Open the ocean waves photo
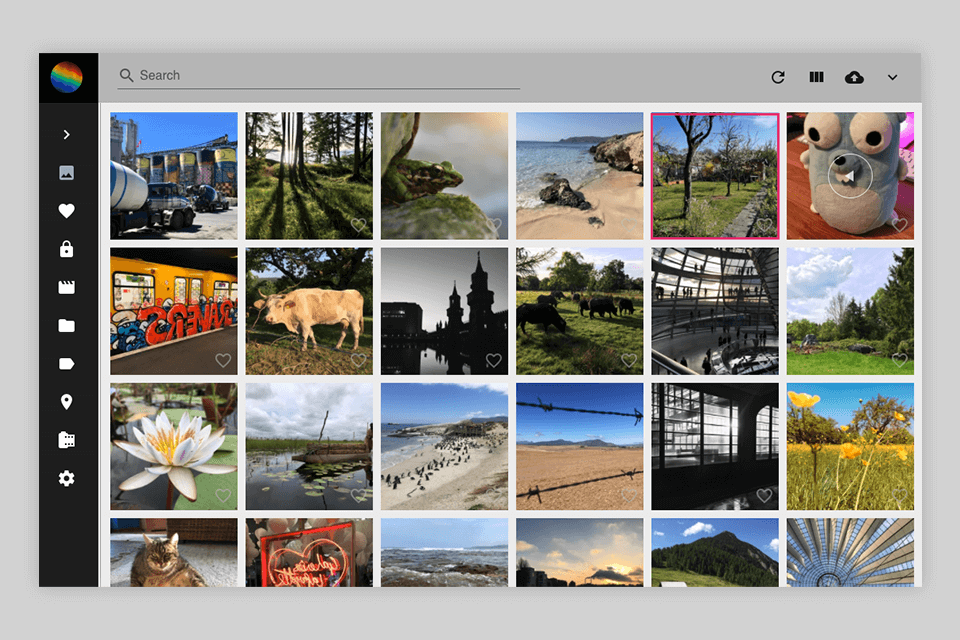The height and width of the screenshot is (640, 960). point(444,552)
